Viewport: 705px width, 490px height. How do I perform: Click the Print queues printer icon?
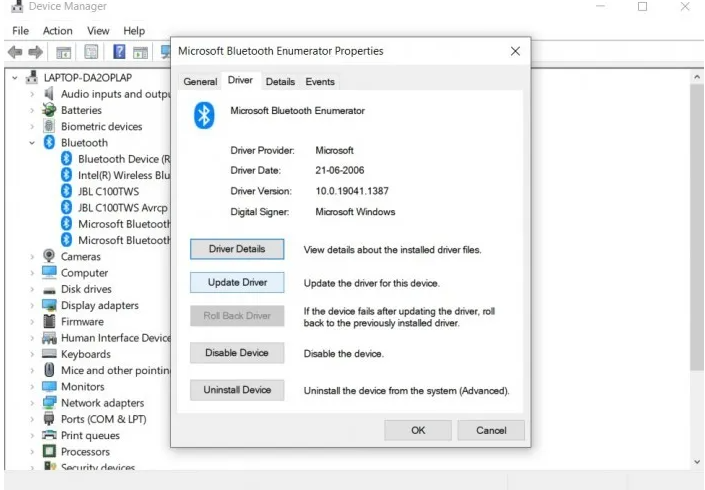[x=49, y=435]
